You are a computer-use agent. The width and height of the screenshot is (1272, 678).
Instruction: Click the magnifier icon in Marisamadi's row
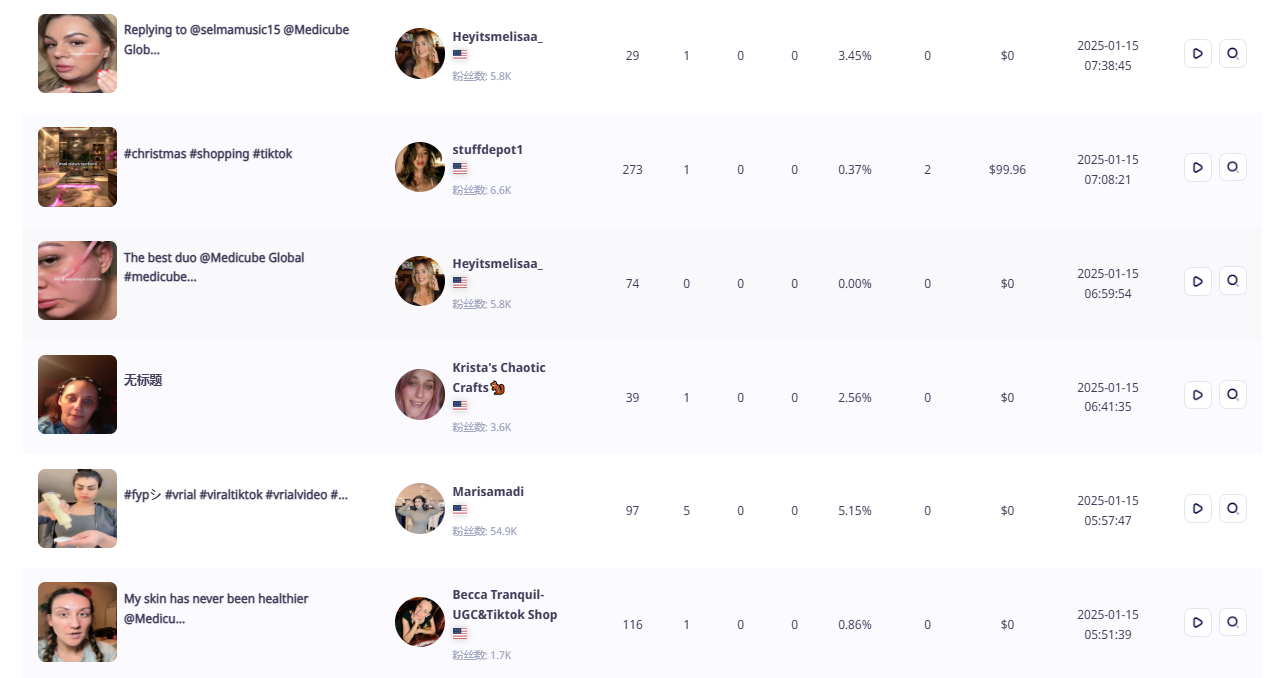(x=1233, y=508)
